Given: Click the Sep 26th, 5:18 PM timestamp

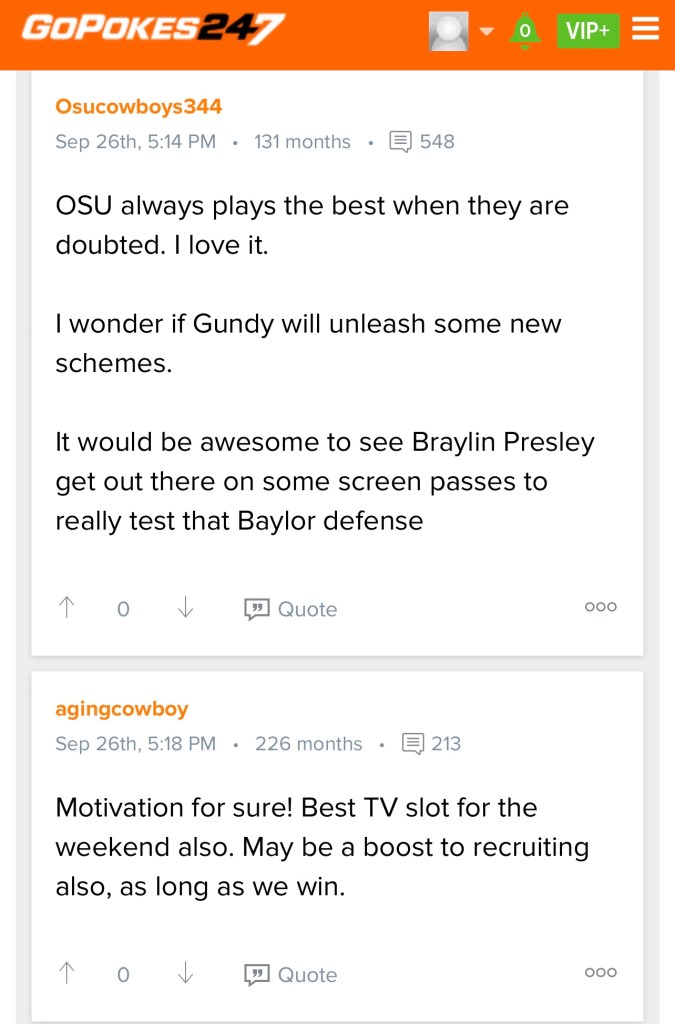Looking at the screenshot, I should (136, 744).
